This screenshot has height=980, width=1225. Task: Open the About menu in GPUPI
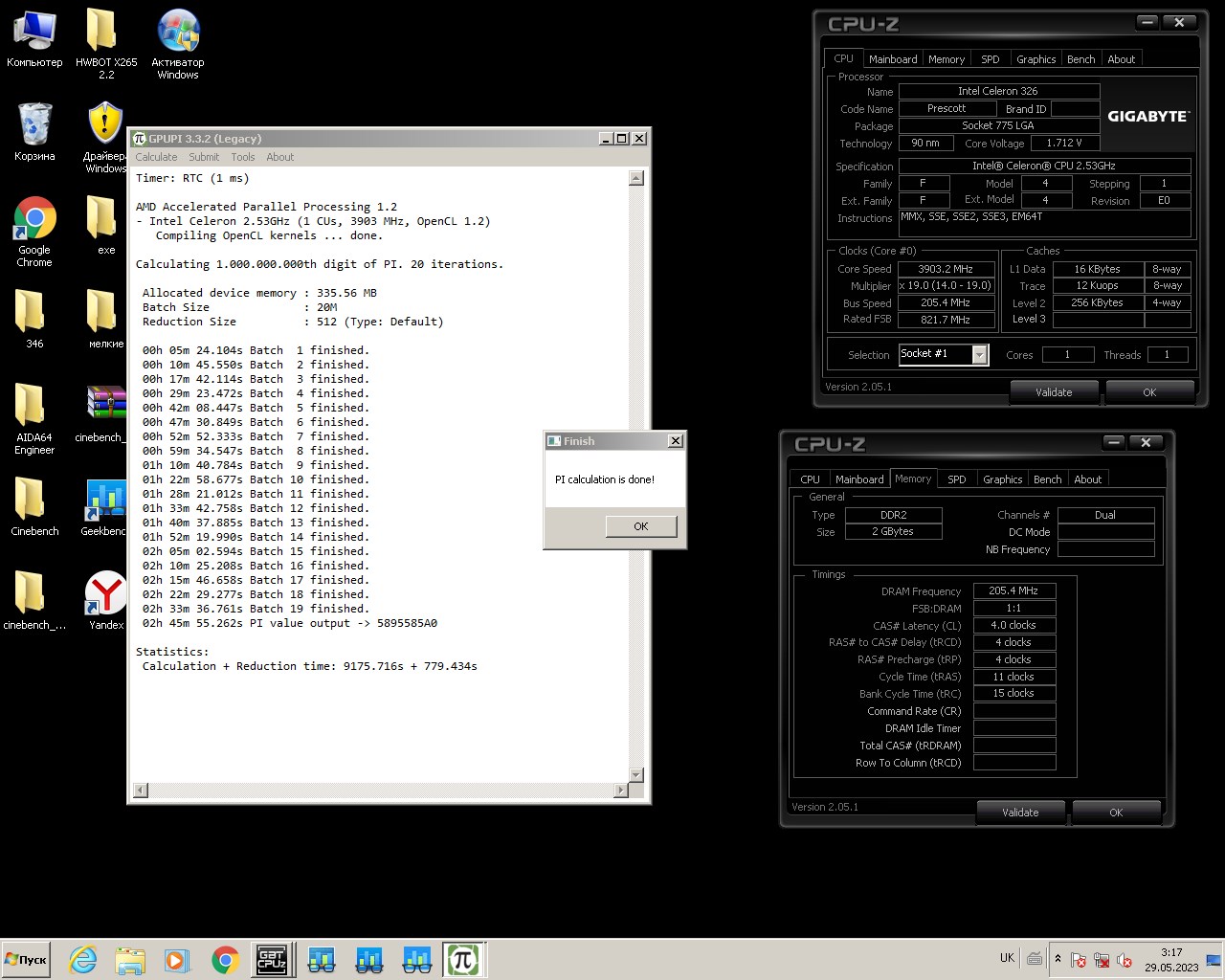280,157
